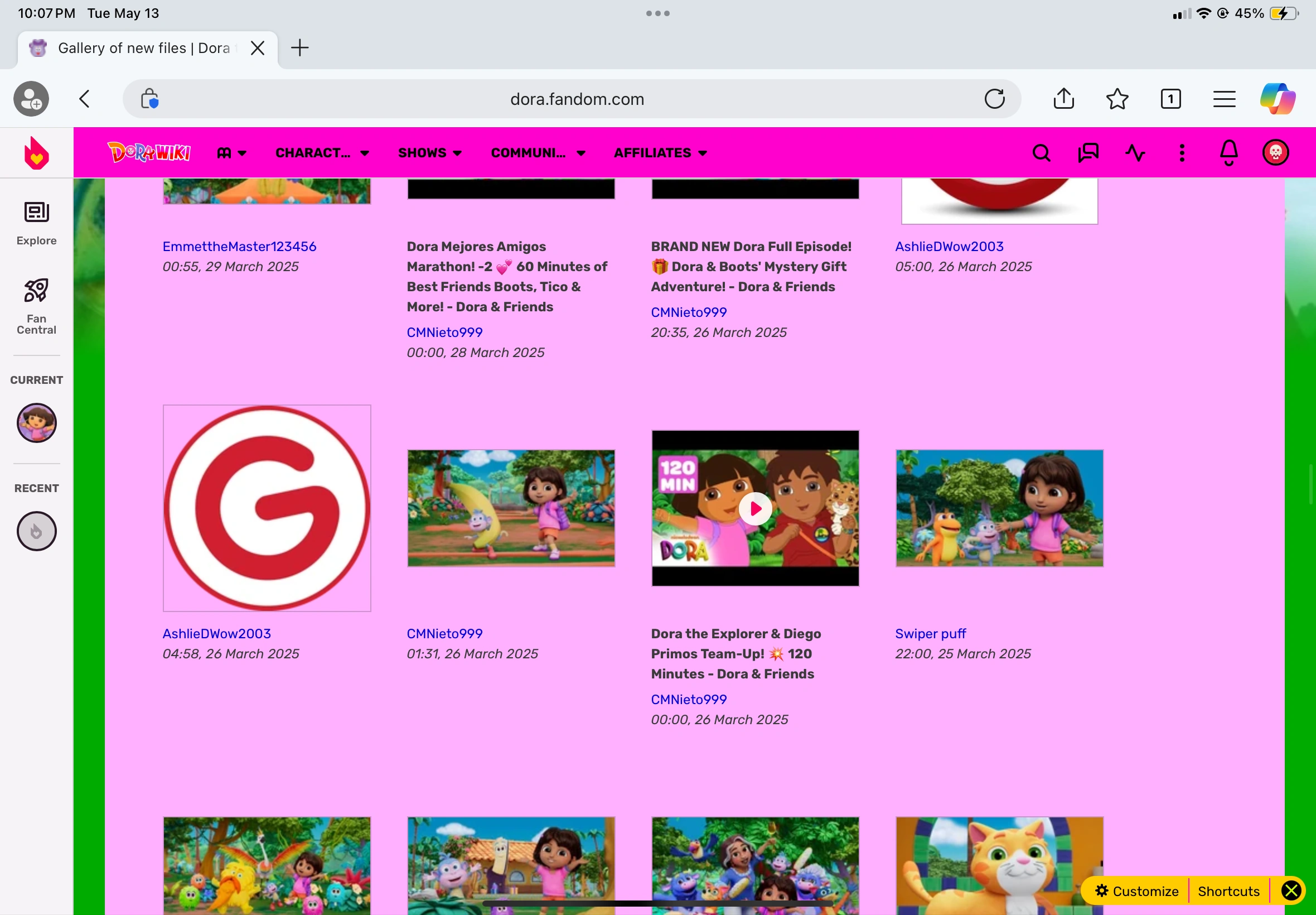Image resolution: width=1316 pixels, height=915 pixels.
Task: Open the wiki search magnifier icon
Action: pos(1041,153)
